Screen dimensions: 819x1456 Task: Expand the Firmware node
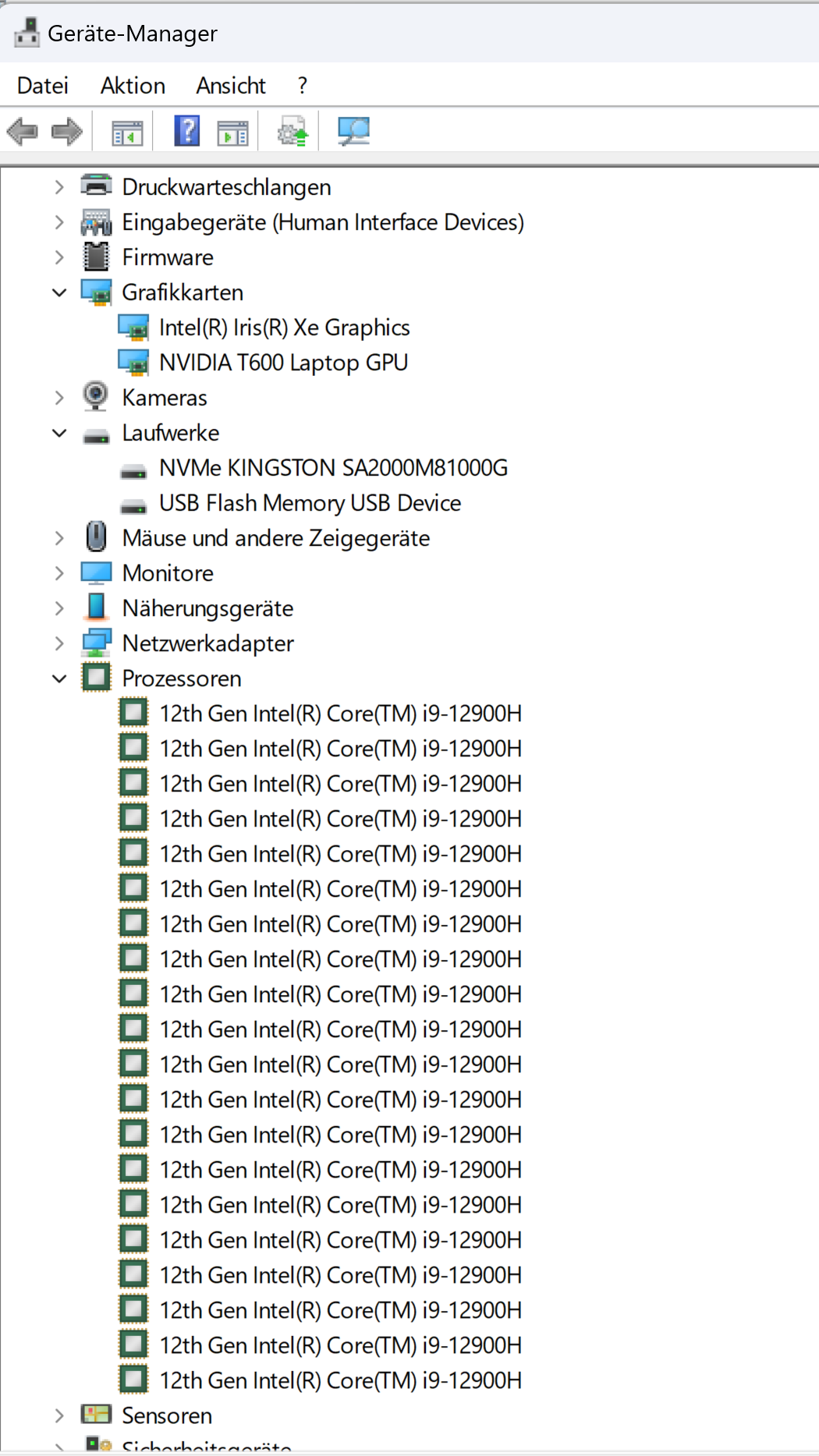[x=59, y=257]
